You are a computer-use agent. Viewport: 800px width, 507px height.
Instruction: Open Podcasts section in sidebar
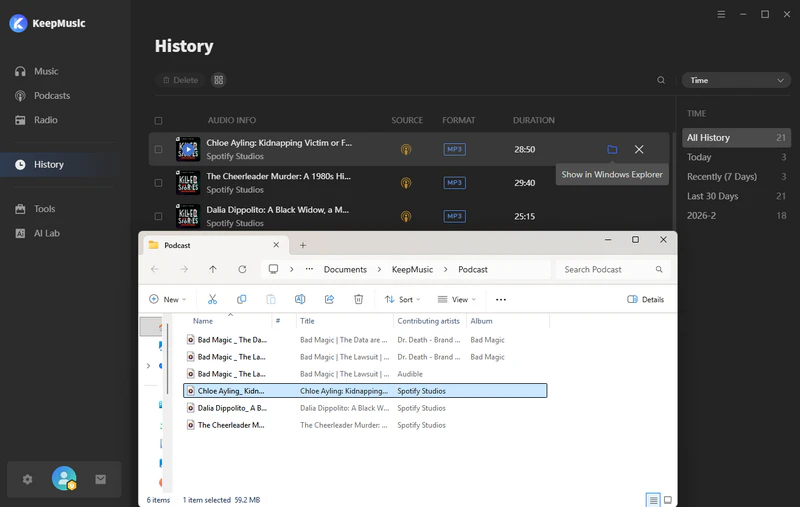(51, 96)
